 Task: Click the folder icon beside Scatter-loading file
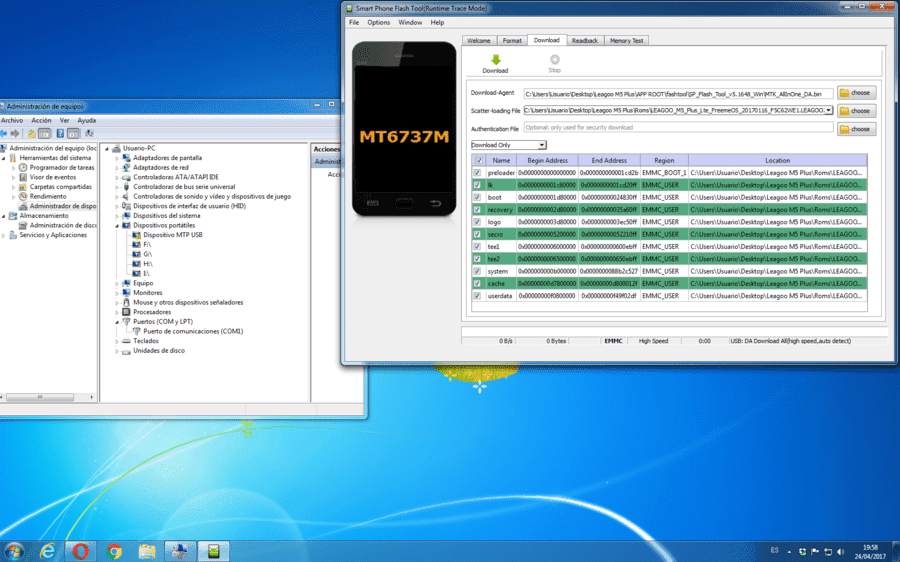click(844, 111)
